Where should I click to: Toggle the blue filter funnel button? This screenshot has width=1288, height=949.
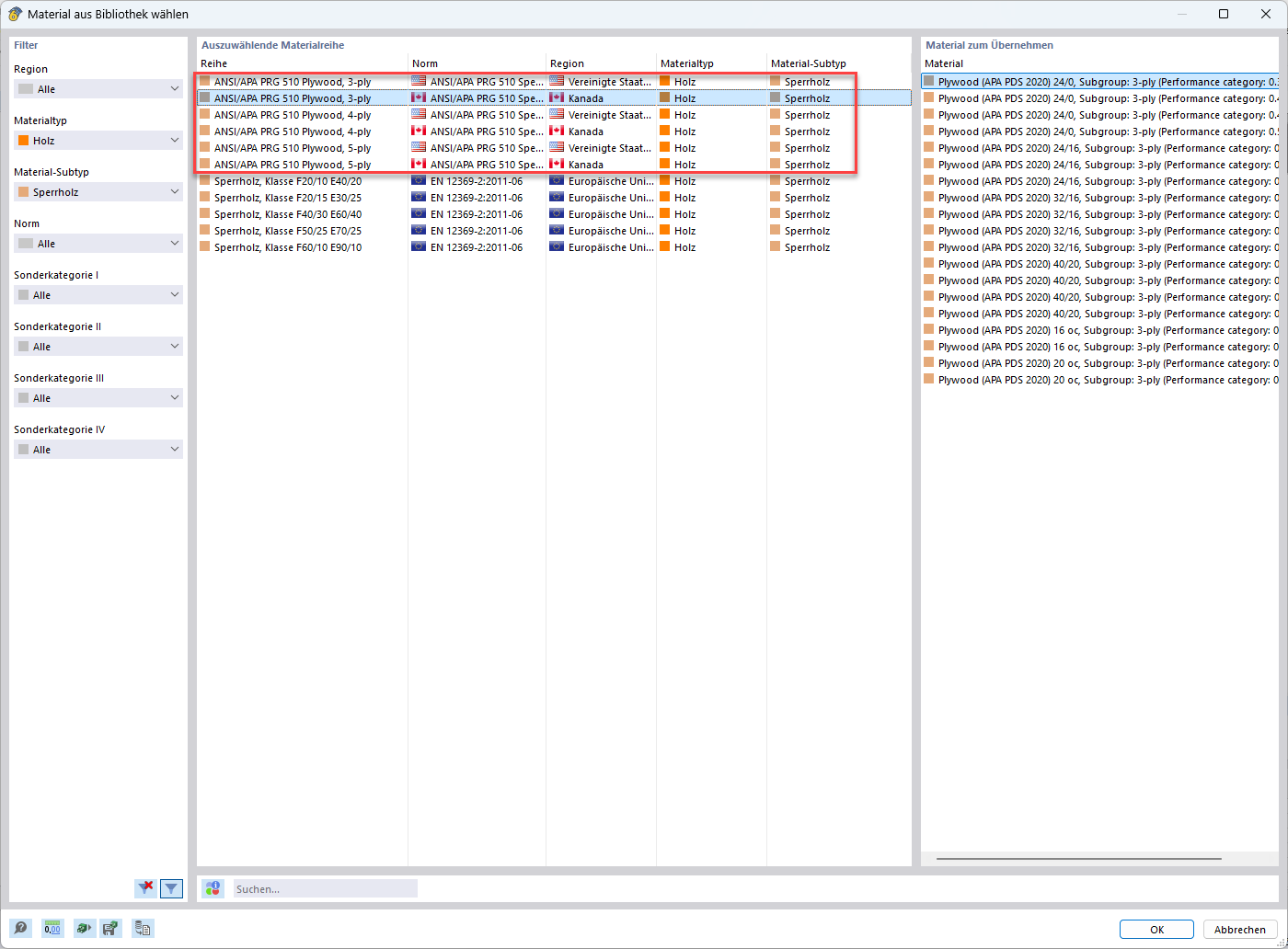click(x=172, y=888)
